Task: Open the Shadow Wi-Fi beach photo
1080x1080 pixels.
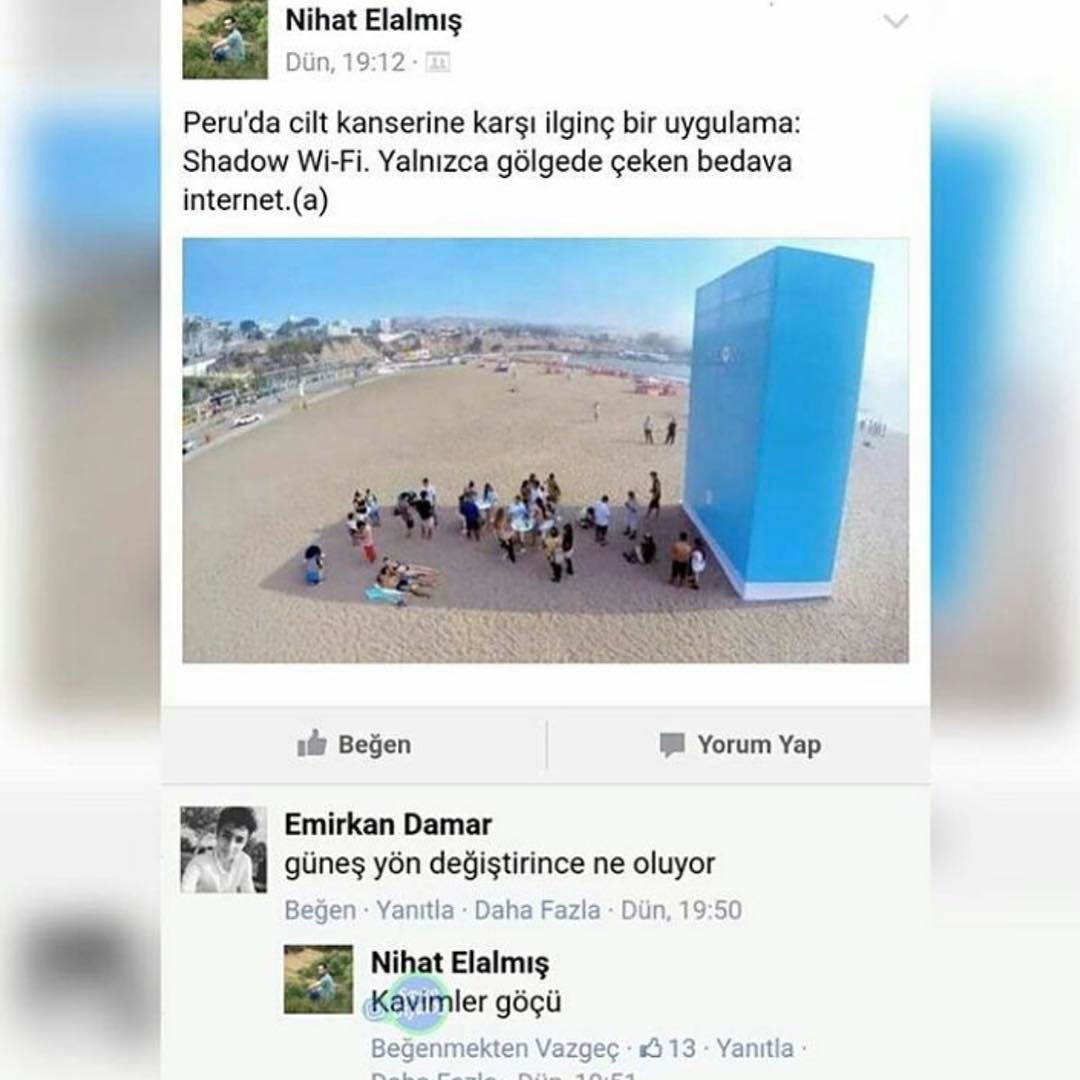Action: 545,450
